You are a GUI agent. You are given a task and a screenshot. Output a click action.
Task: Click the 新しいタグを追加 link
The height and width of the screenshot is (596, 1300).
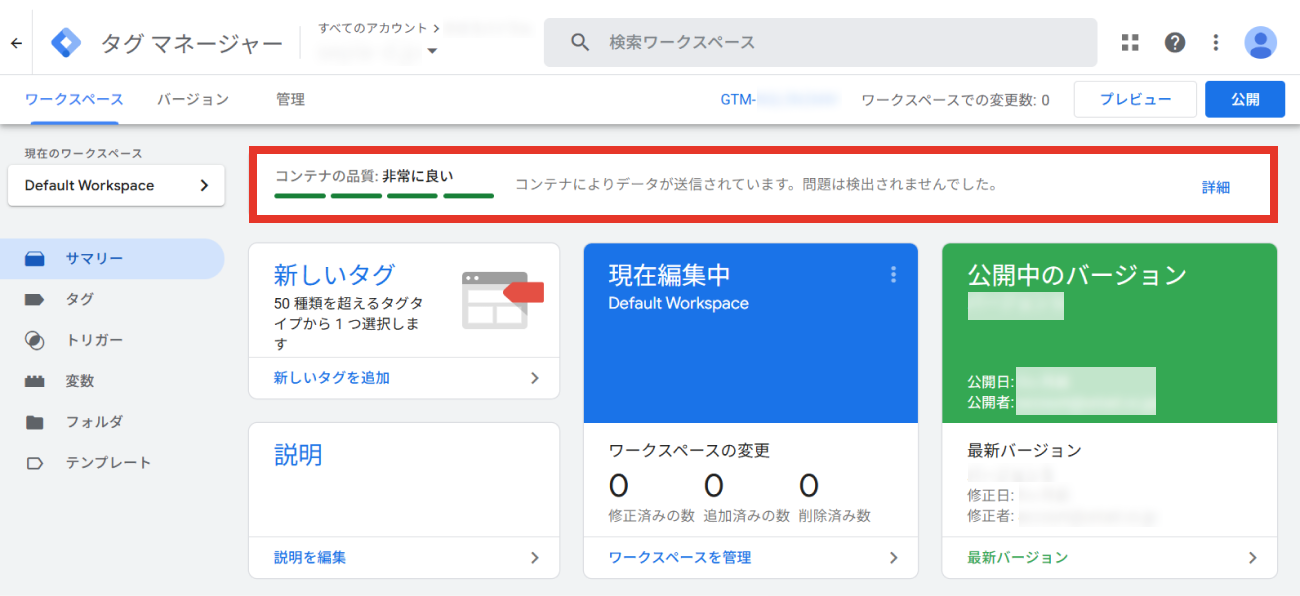pyautogui.click(x=332, y=378)
